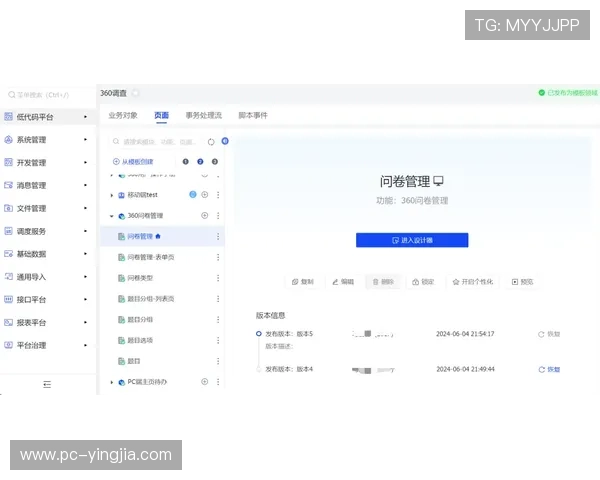This screenshot has width=600, height=480.
Task: Open the more menu on 题目选项 row
Action: 218,340
